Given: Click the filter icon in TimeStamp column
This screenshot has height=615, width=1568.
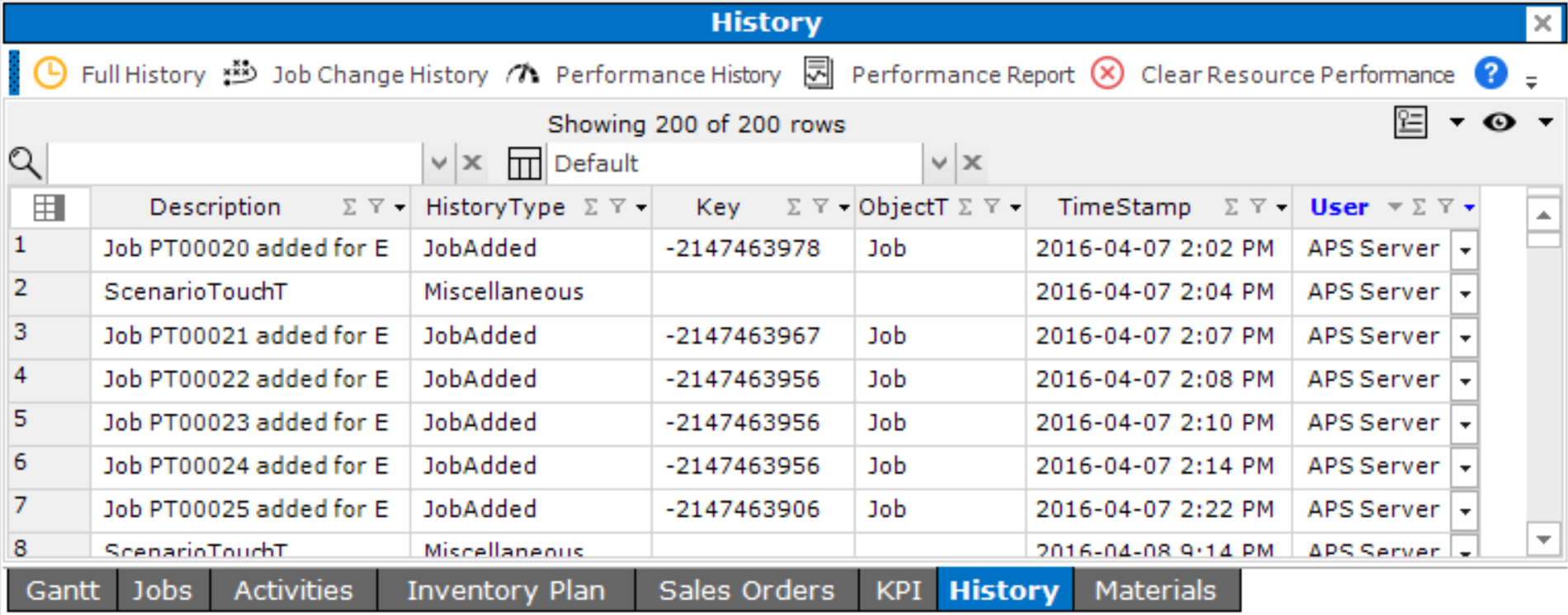Looking at the screenshot, I should pyautogui.click(x=1257, y=207).
